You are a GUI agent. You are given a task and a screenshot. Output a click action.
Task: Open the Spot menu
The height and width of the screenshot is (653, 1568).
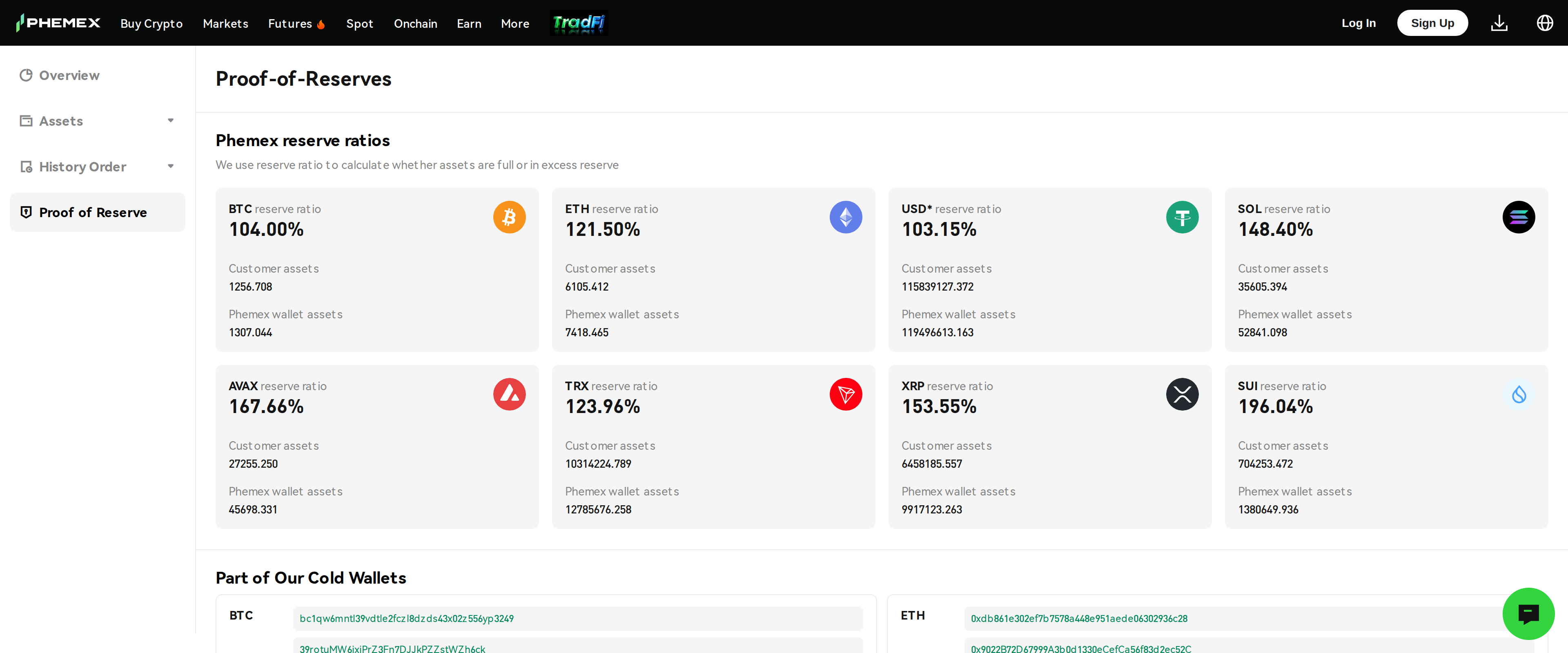360,24
